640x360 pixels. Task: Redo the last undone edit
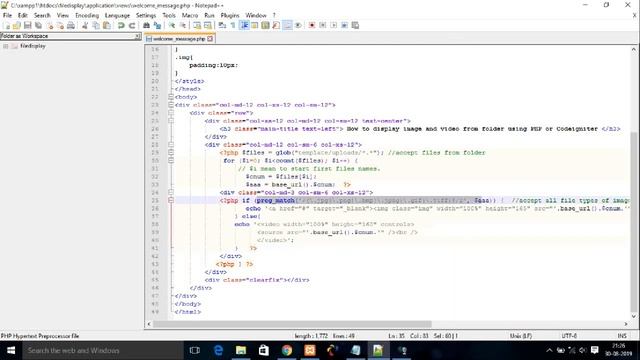[x=132, y=25]
